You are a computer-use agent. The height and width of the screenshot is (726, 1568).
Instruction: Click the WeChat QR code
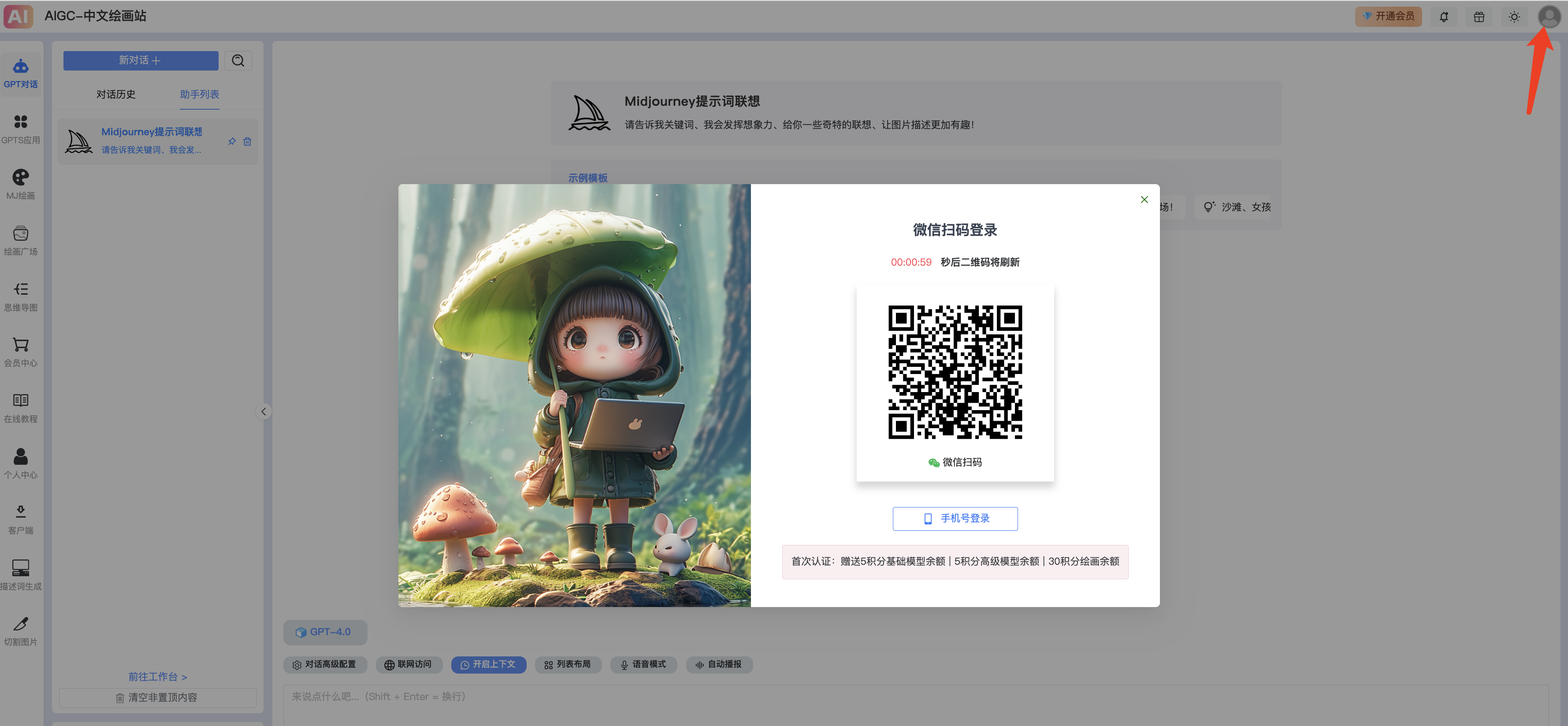click(955, 372)
